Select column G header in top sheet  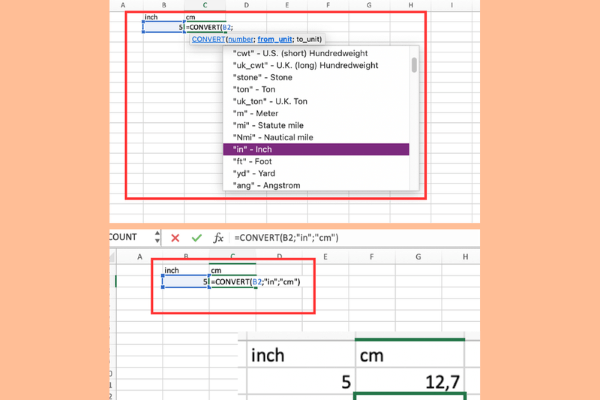[x=369, y=5]
